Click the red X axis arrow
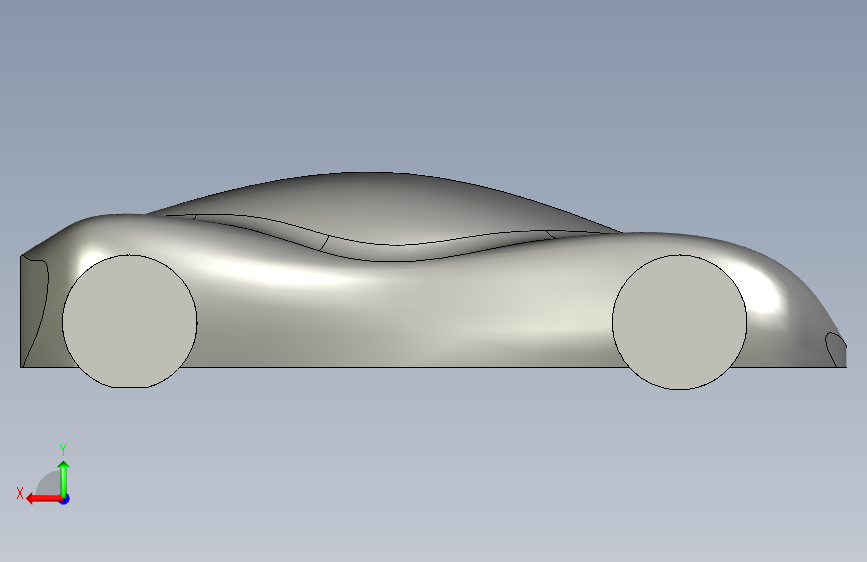 point(44,499)
